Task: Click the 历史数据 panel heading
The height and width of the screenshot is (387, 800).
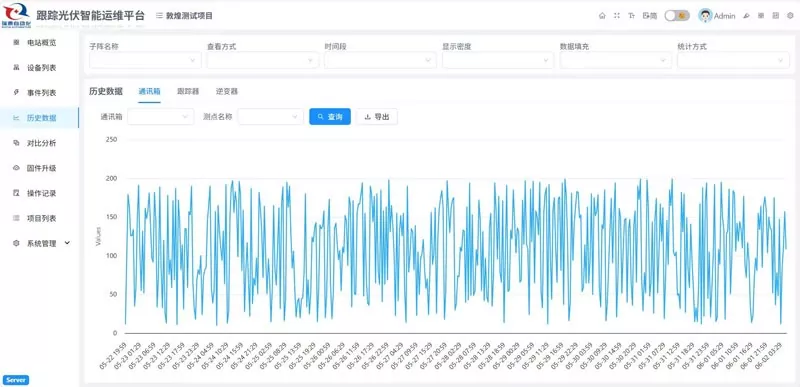Action: point(106,91)
